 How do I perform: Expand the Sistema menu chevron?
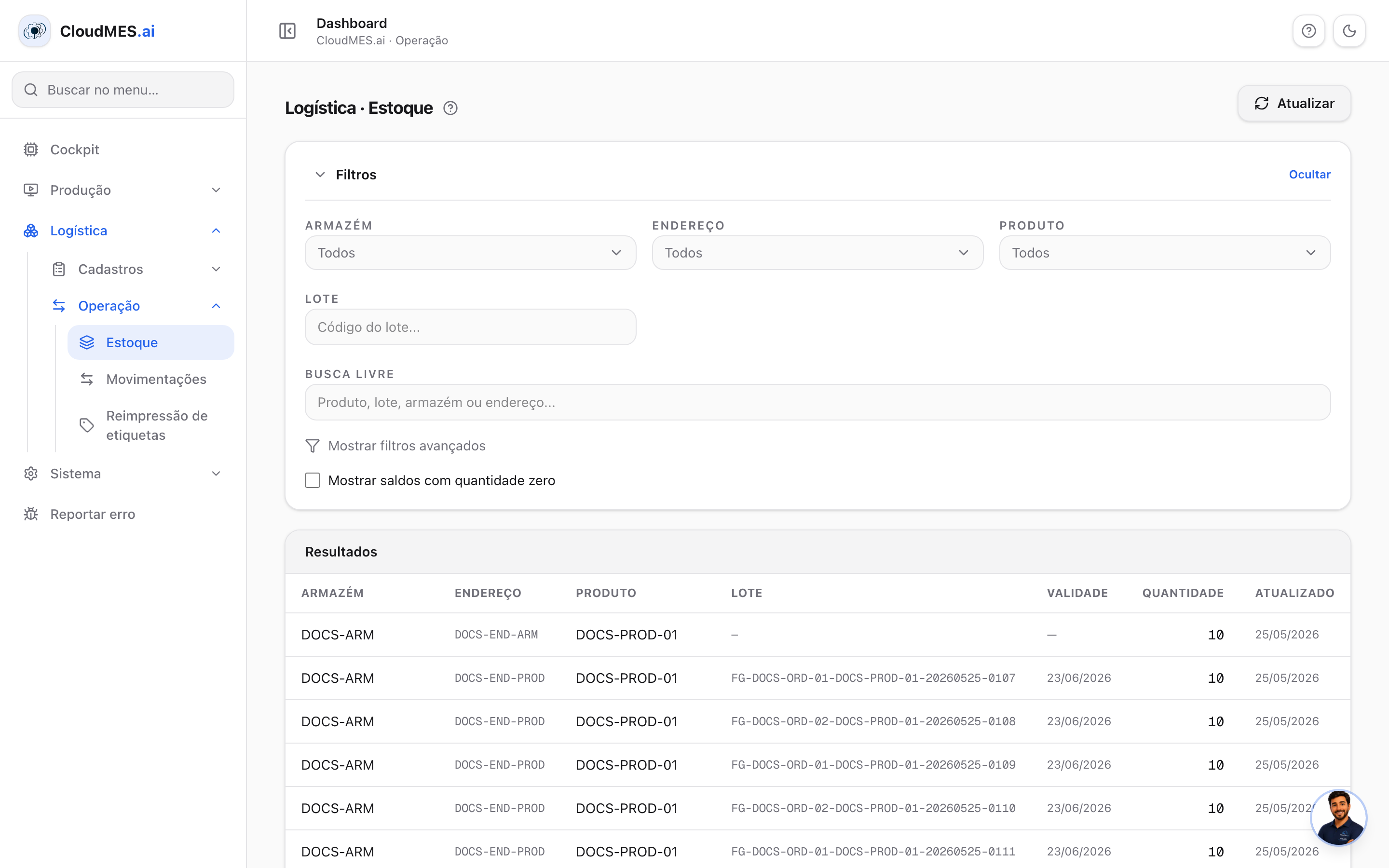(x=216, y=474)
